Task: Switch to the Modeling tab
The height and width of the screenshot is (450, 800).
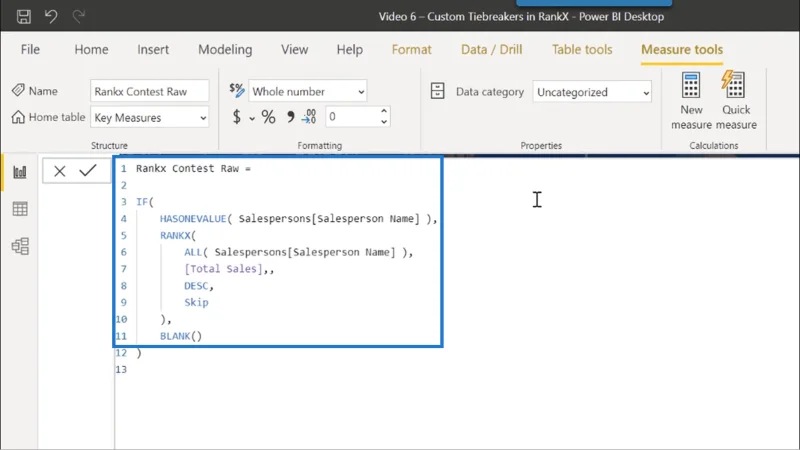Action: click(225, 49)
